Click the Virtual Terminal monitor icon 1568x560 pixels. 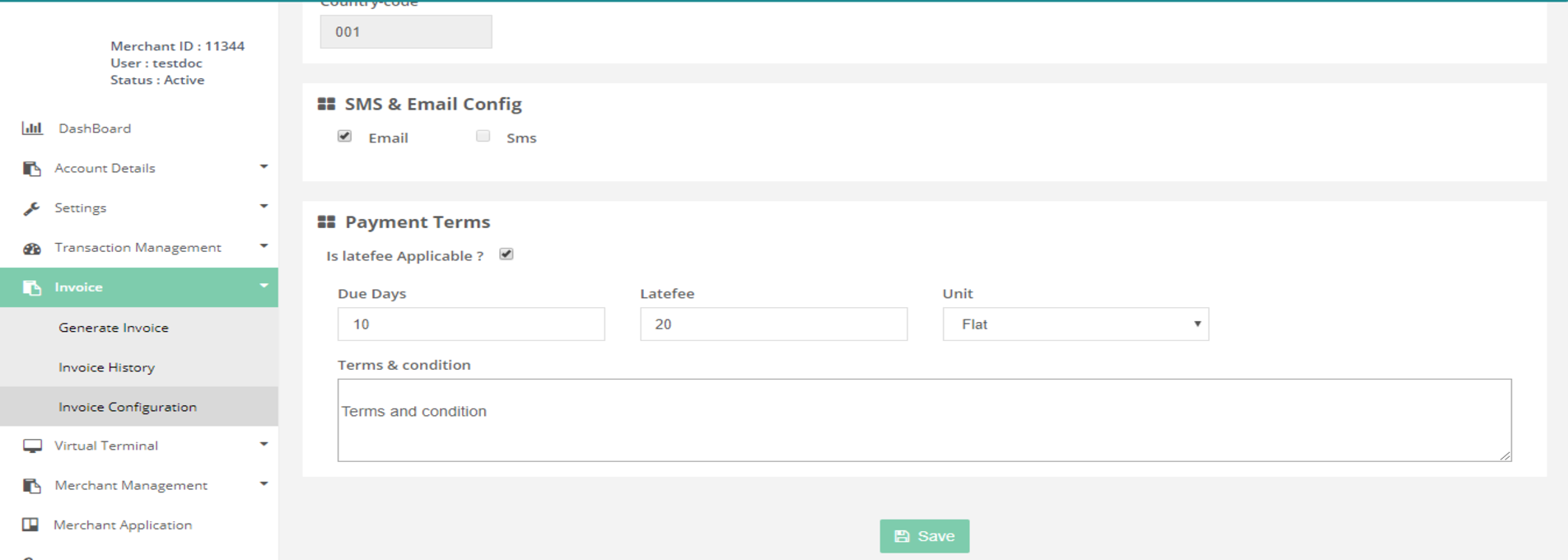pyautogui.click(x=32, y=446)
